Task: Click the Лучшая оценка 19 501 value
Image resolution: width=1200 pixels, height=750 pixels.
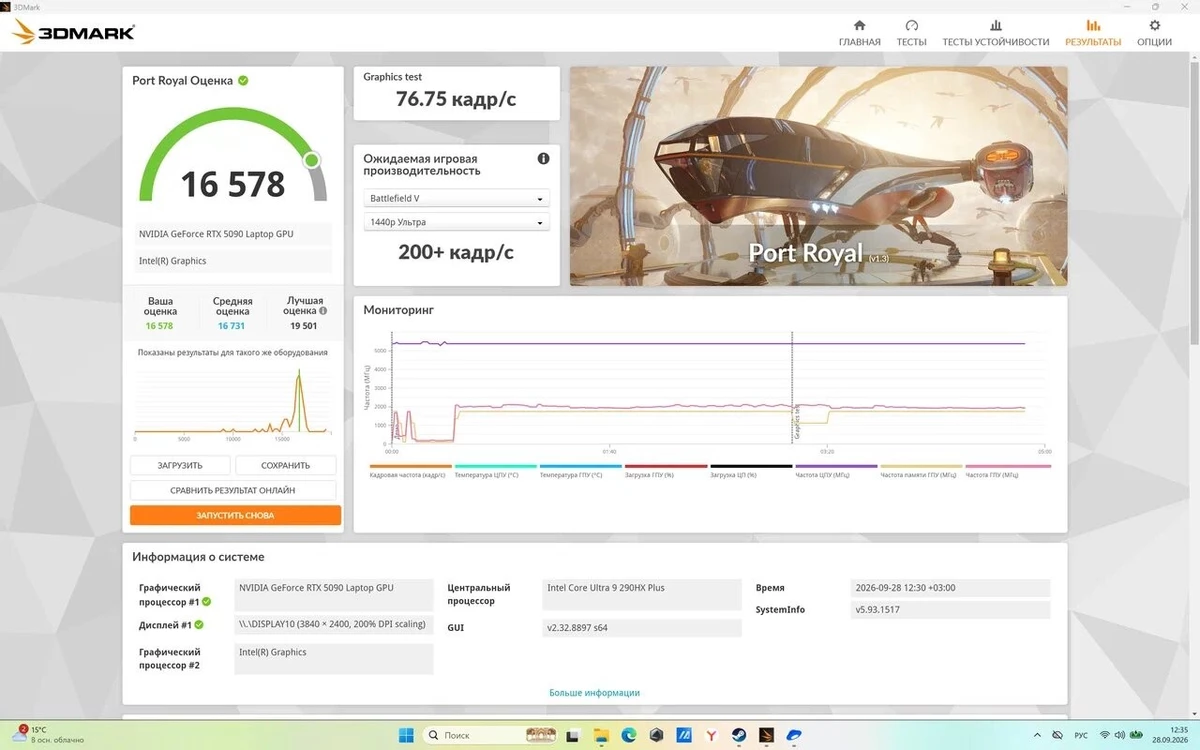Action: pos(303,326)
